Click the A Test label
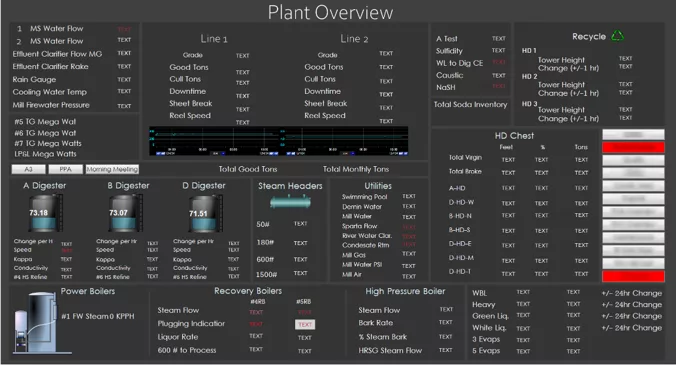676x365 pixels. [x=447, y=39]
